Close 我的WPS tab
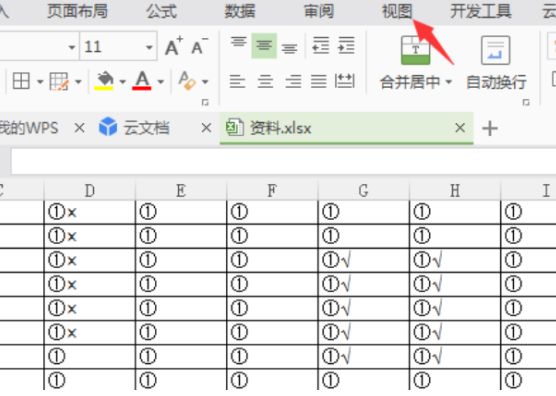The height and width of the screenshot is (396, 556). 79,128
